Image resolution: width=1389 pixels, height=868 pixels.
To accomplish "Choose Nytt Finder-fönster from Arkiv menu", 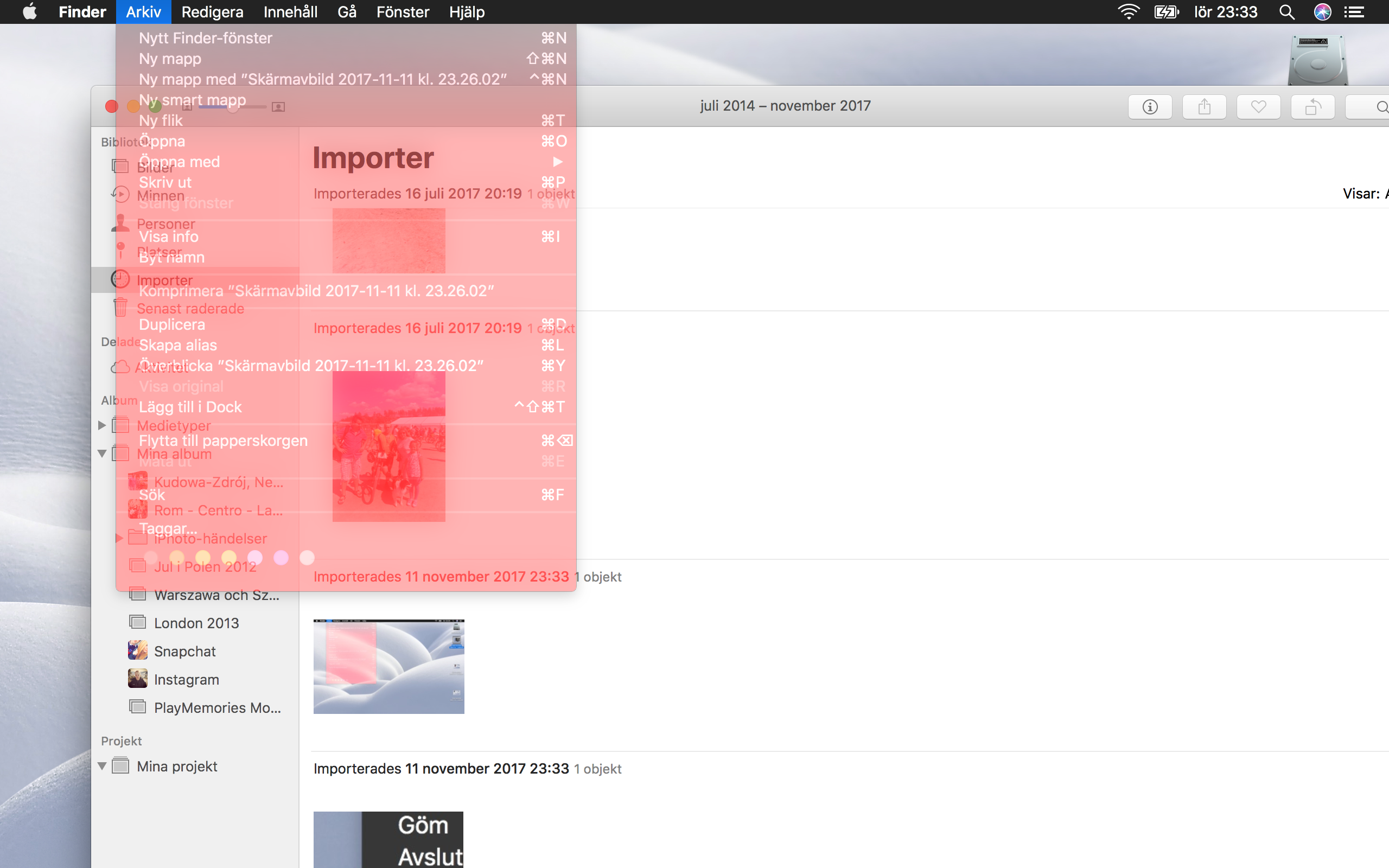I will 206,38.
